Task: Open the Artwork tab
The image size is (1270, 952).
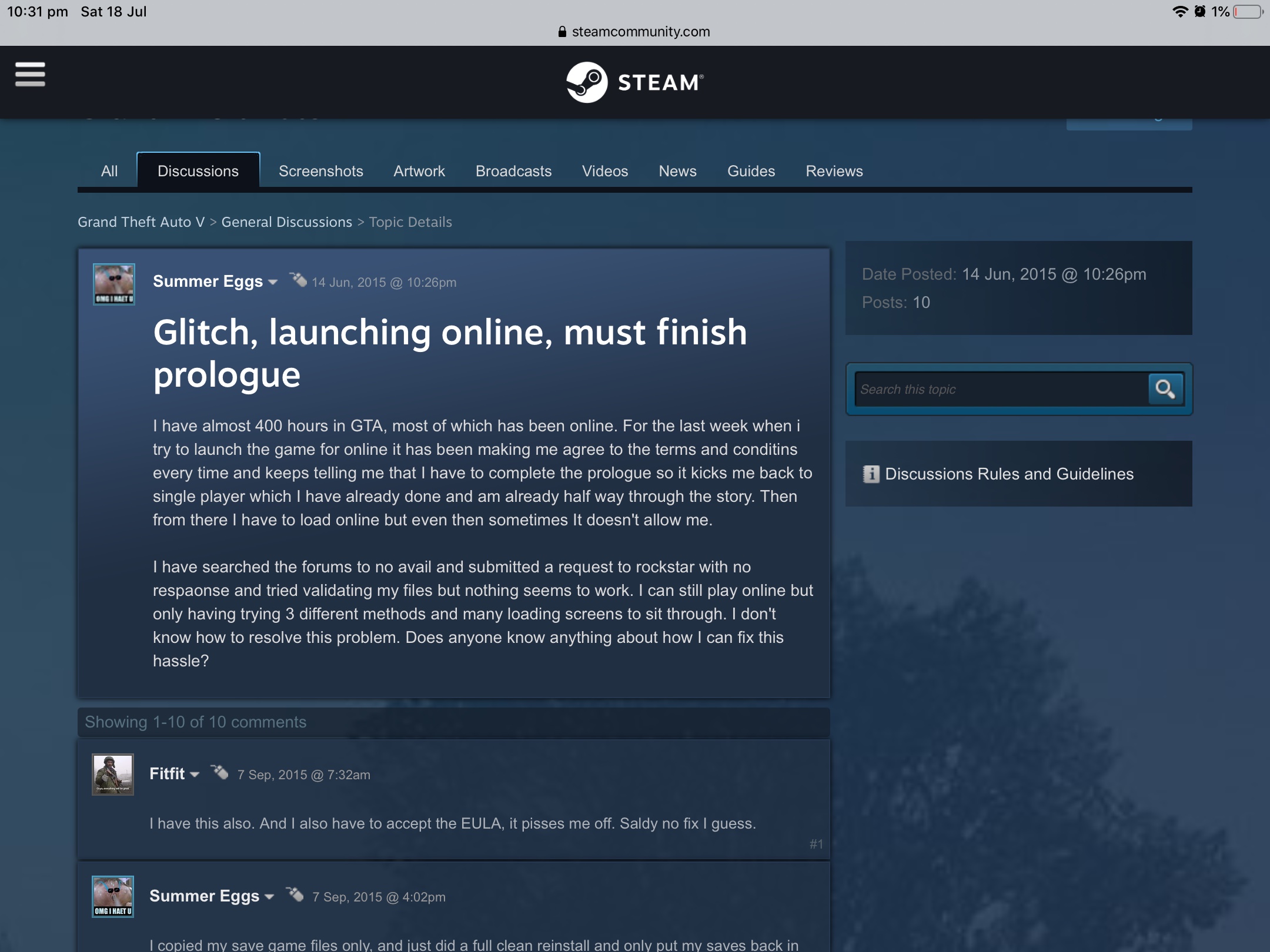Action: [x=419, y=171]
